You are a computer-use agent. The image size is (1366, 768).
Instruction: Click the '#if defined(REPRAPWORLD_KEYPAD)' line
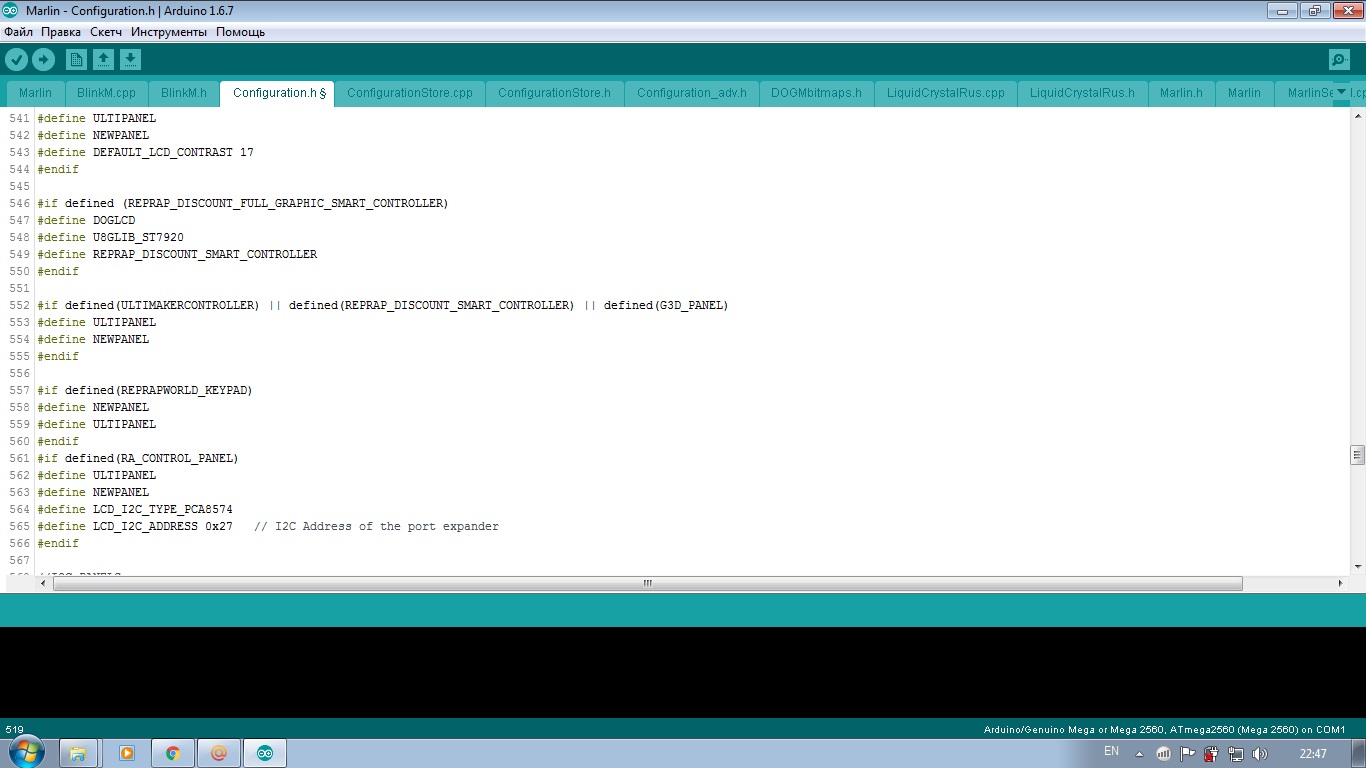(x=144, y=390)
